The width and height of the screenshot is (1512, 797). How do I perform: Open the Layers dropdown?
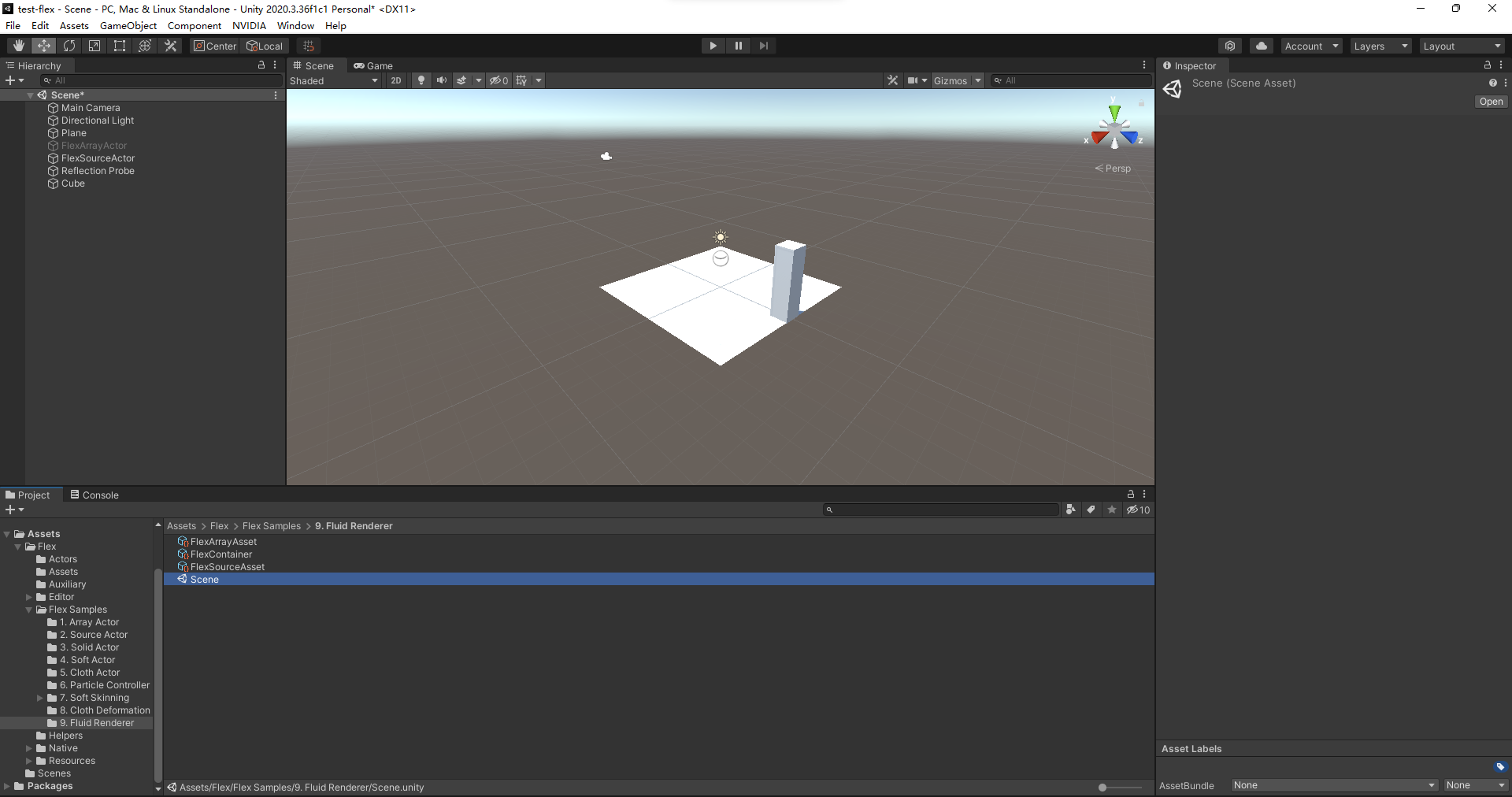tap(1380, 46)
